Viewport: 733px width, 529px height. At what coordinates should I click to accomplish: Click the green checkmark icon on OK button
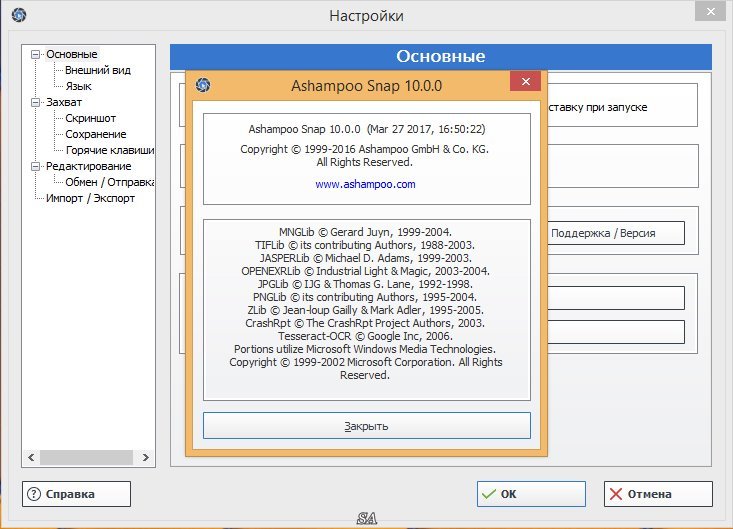click(489, 494)
